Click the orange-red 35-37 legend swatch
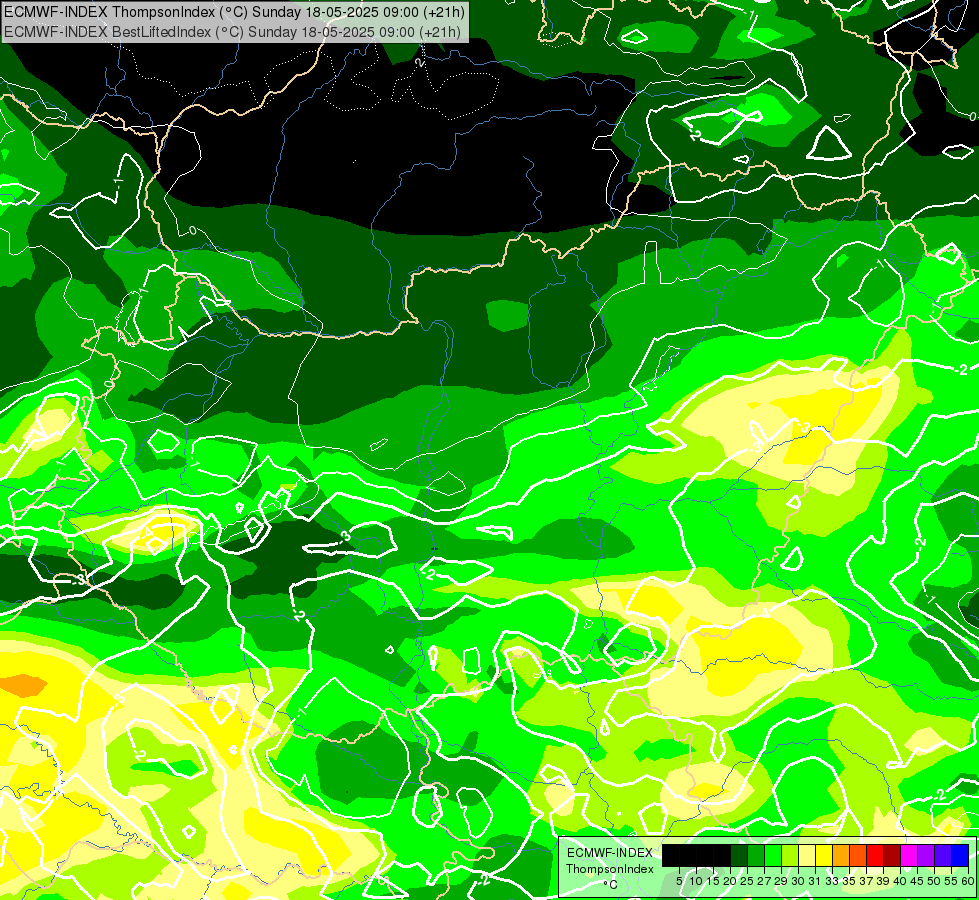This screenshot has width=979, height=900. click(857, 855)
